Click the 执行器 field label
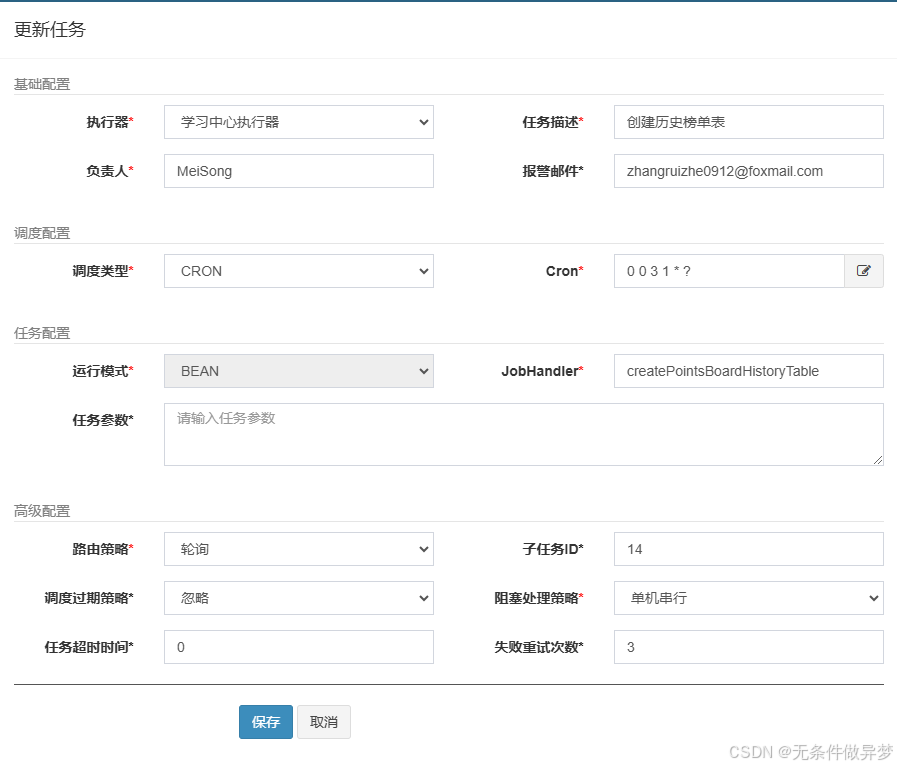This screenshot has width=897, height=767. pyautogui.click(x=110, y=122)
